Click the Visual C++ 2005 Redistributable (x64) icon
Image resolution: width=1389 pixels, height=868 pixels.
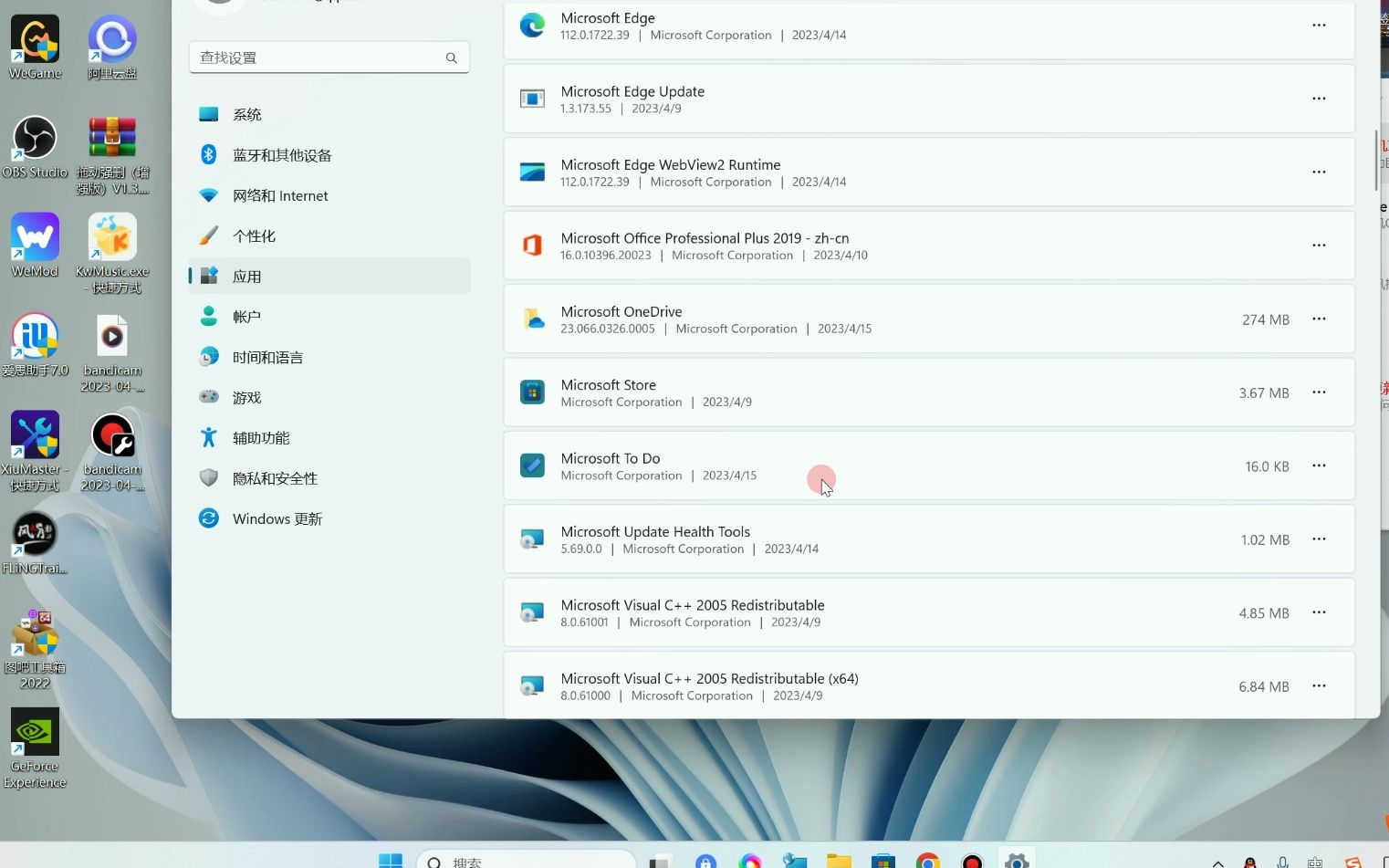click(532, 686)
